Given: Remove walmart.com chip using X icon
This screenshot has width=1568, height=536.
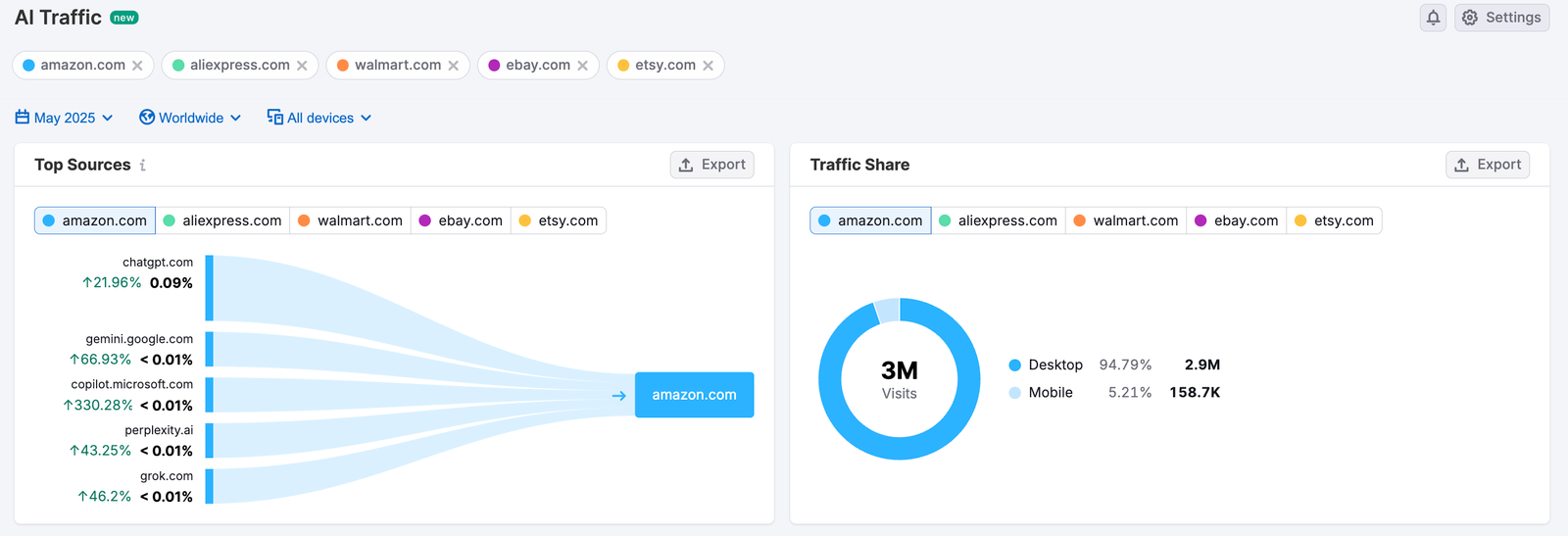Looking at the screenshot, I should click(453, 66).
